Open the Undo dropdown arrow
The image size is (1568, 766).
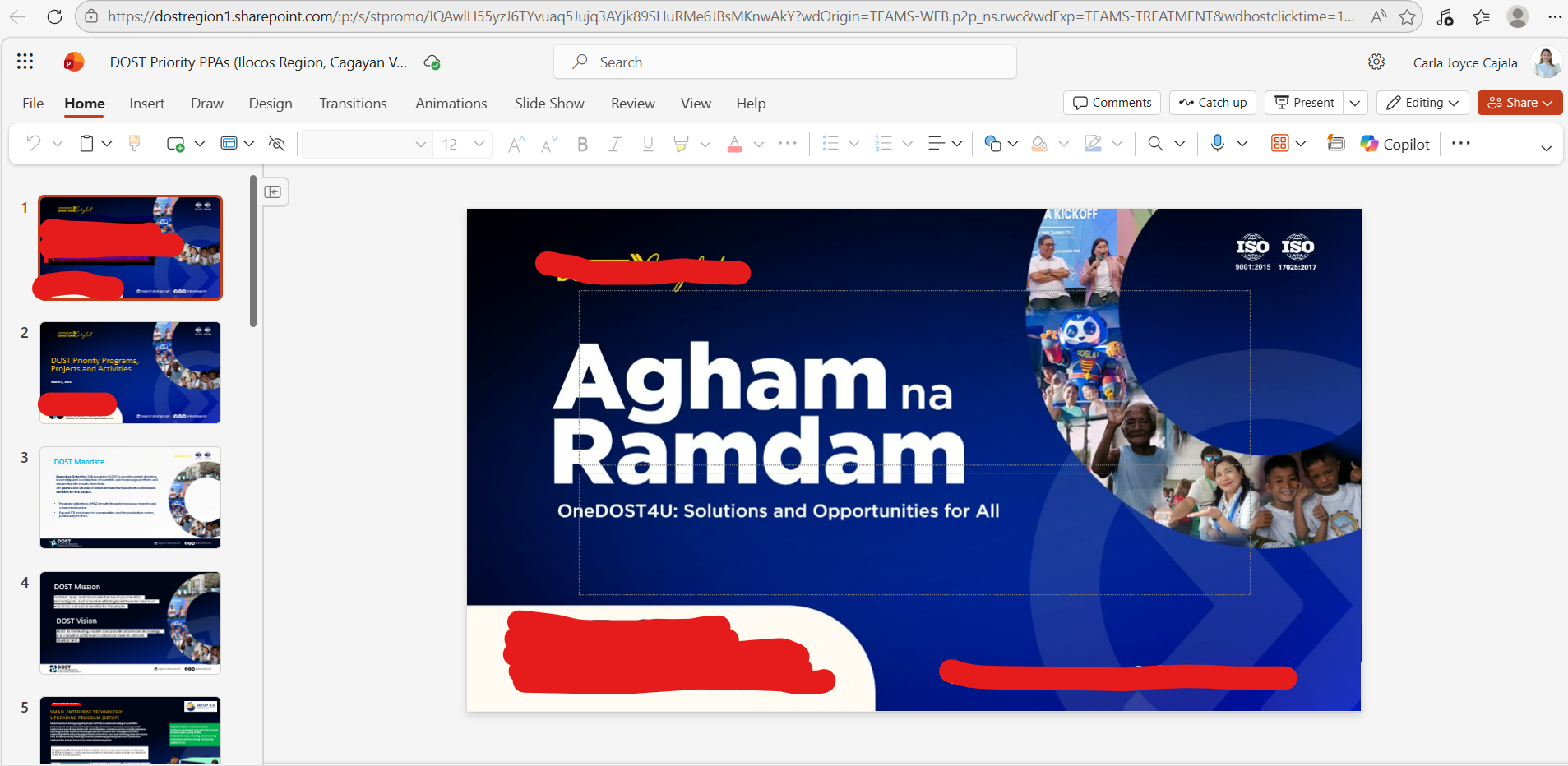(x=58, y=144)
